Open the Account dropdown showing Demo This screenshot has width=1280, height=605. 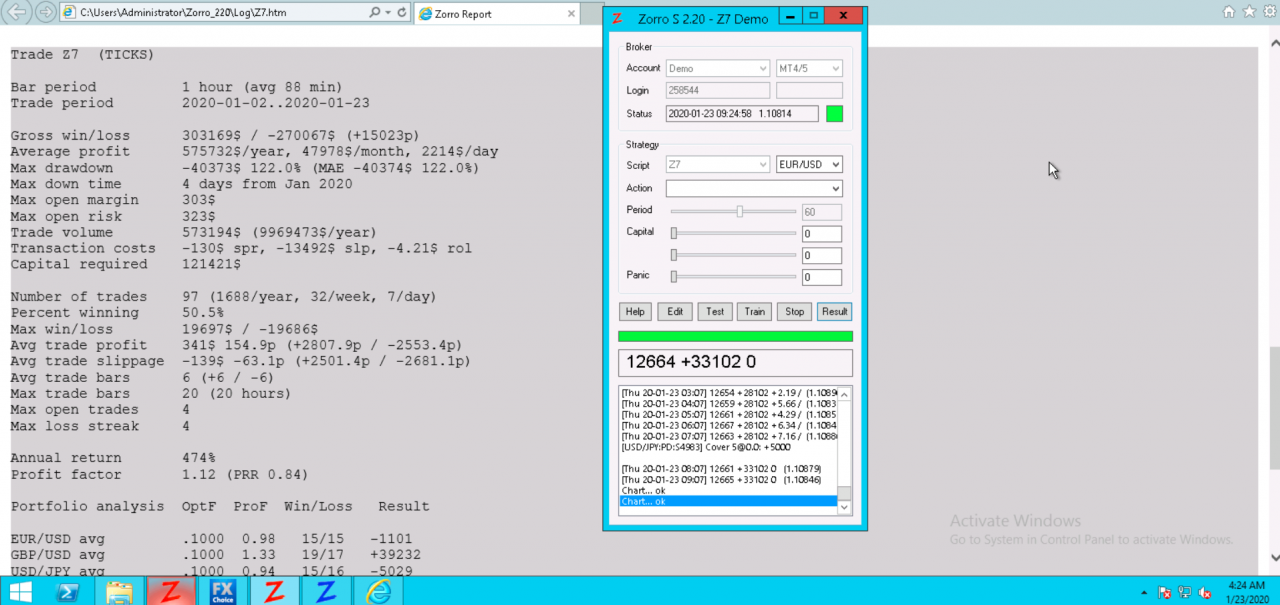click(718, 68)
